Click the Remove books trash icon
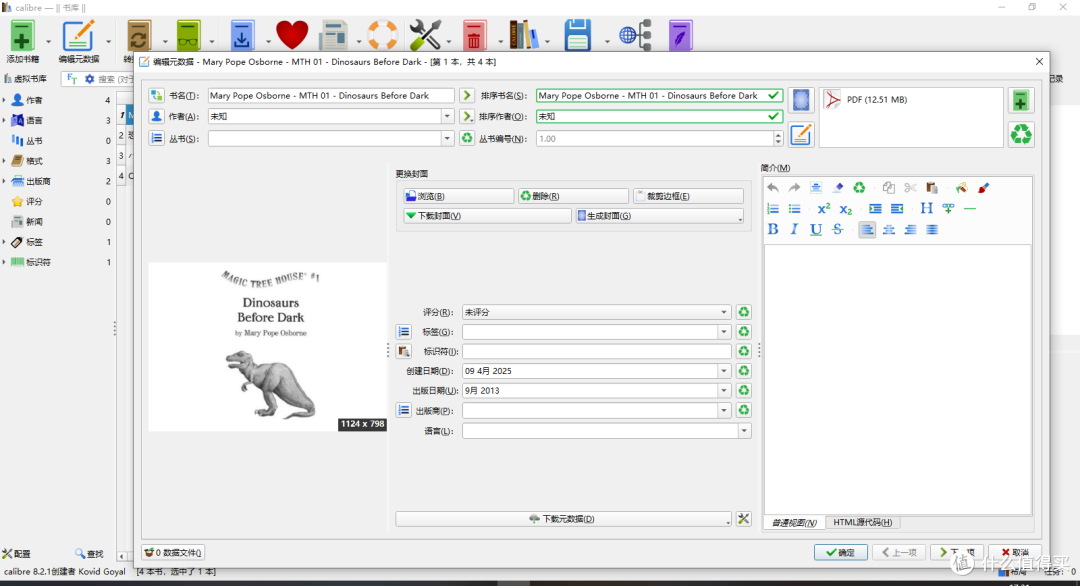The height and width of the screenshot is (586, 1080). tap(474, 35)
